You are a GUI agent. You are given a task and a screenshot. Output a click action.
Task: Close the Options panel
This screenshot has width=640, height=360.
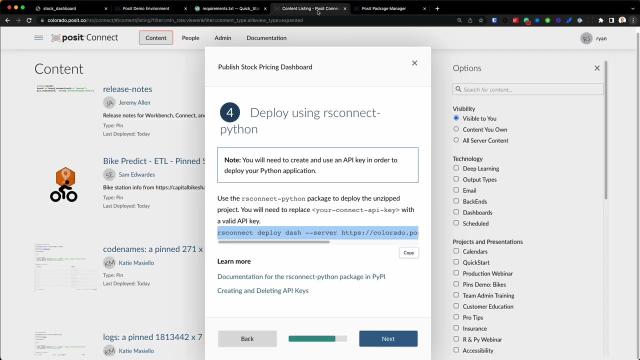[597, 68]
